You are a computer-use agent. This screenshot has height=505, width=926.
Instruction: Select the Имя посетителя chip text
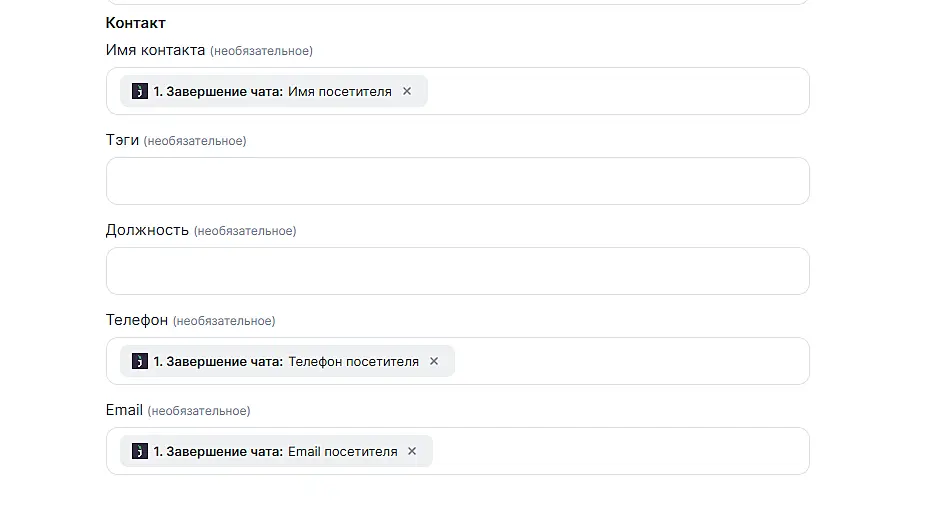(x=340, y=91)
